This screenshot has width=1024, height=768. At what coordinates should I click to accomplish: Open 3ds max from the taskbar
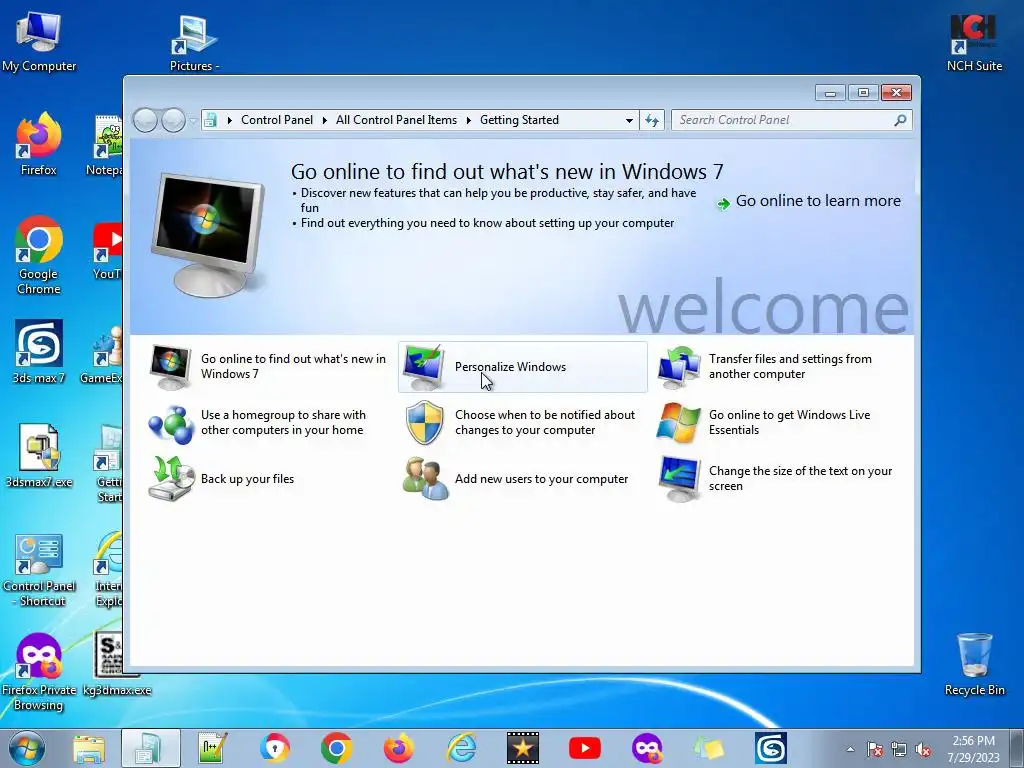[771, 748]
